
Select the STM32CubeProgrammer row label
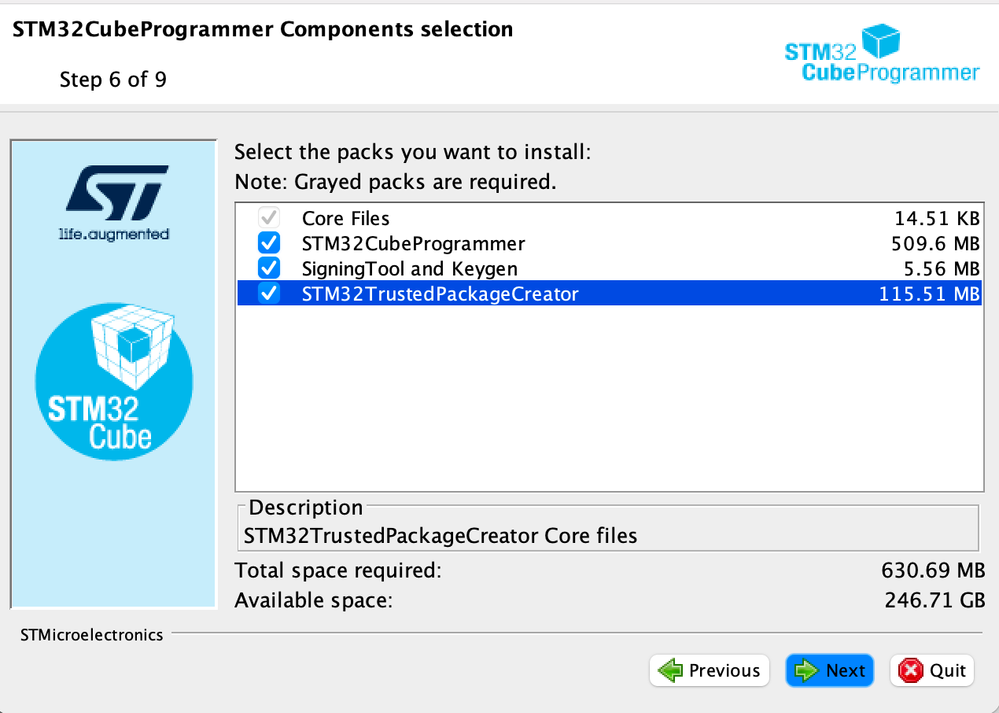coord(413,243)
